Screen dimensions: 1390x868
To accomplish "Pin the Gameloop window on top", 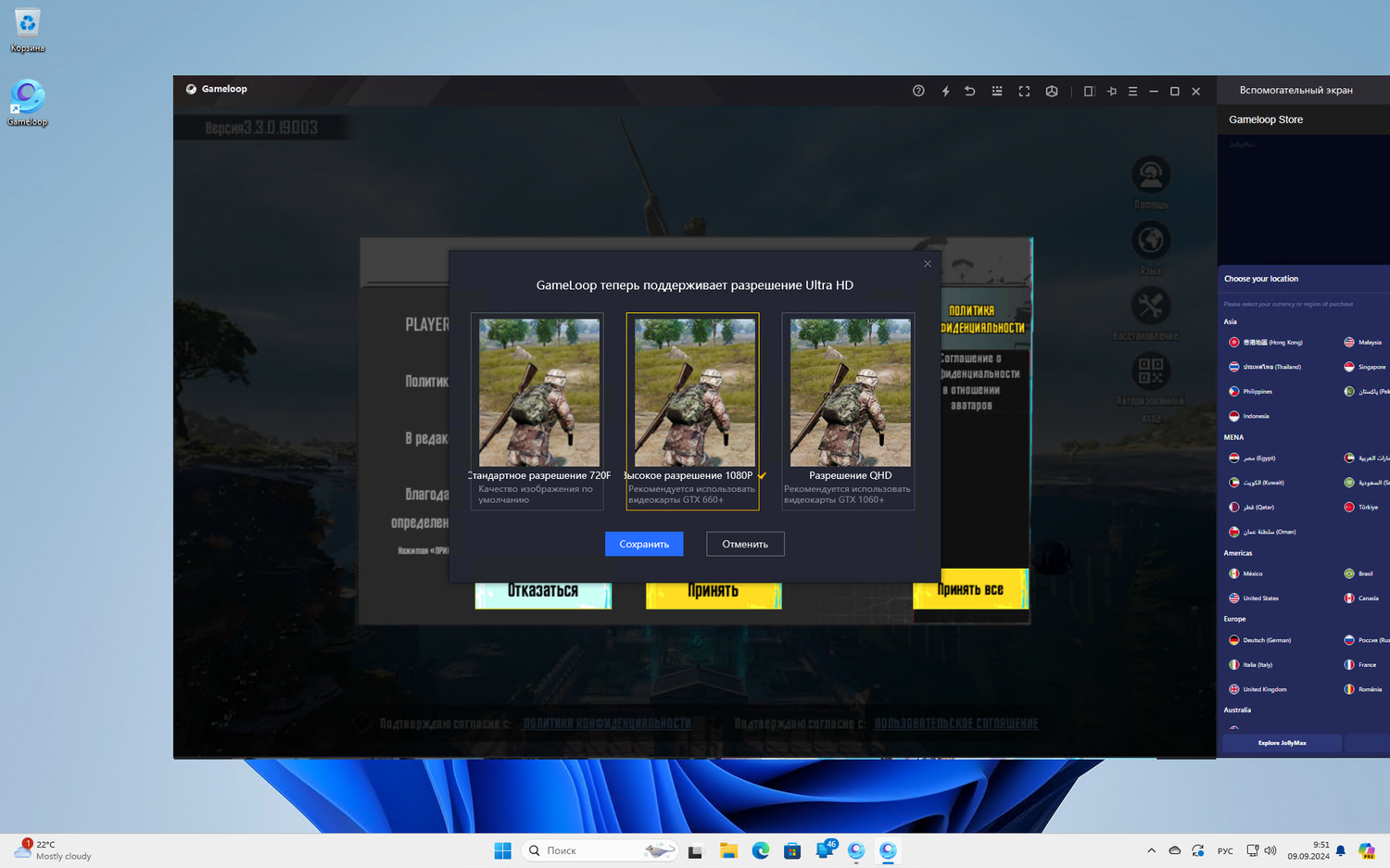I will [x=1112, y=91].
